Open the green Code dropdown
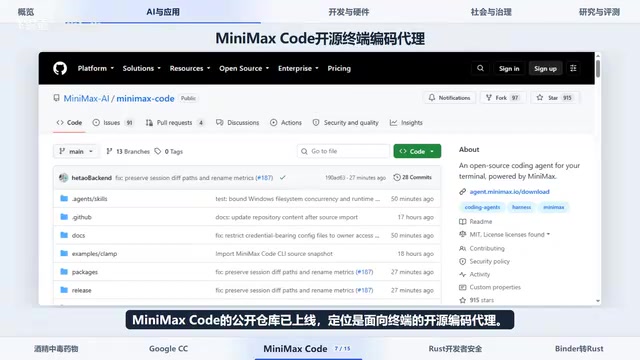Image resolution: width=640 pixels, height=360 pixels. [417, 151]
